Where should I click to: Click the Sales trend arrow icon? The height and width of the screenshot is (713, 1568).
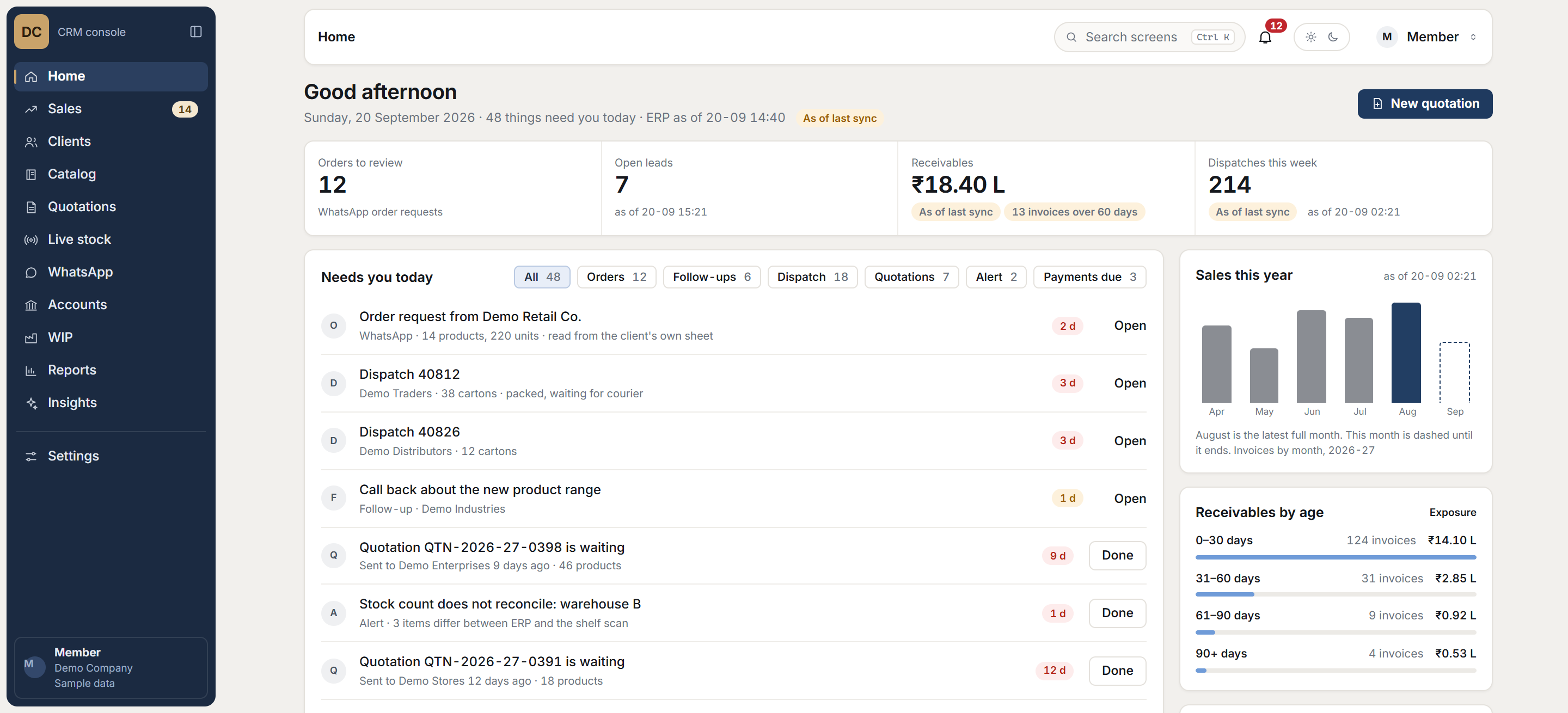tap(31, 109)
